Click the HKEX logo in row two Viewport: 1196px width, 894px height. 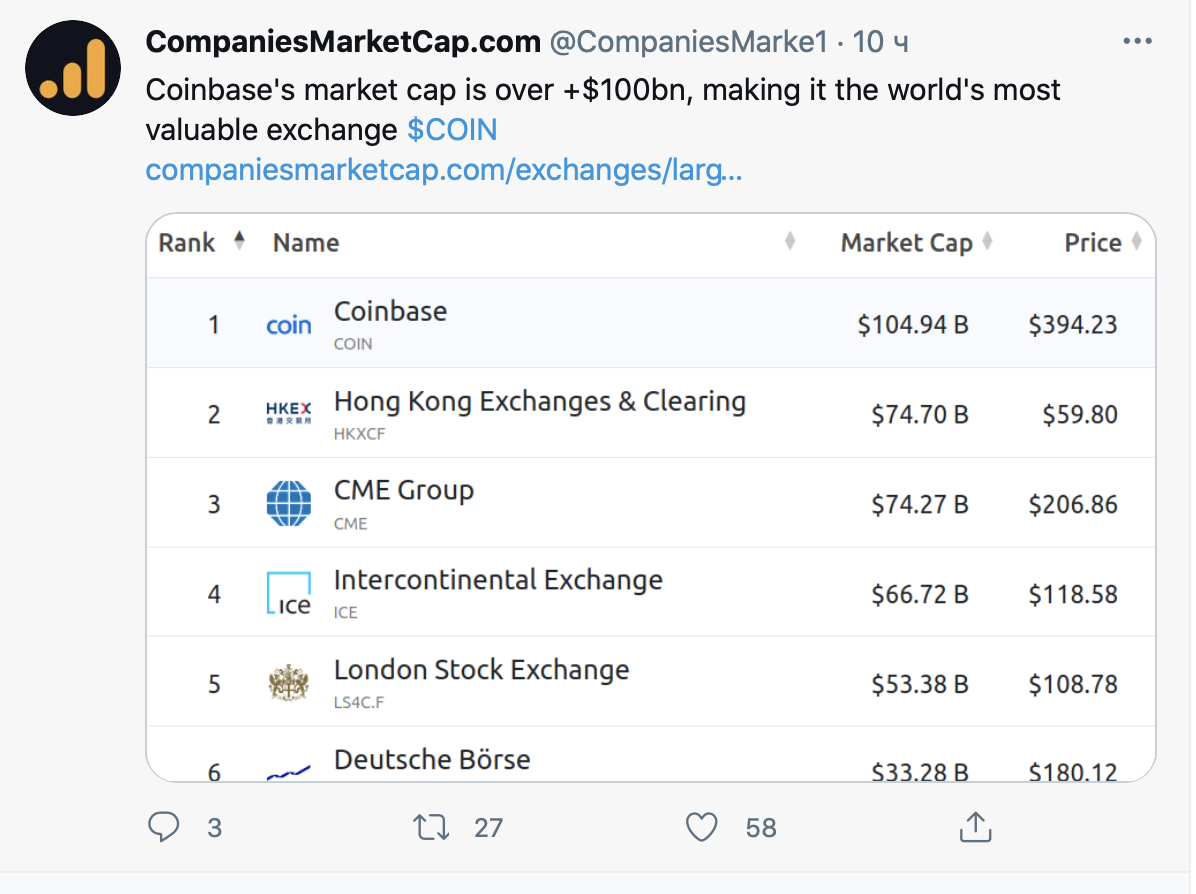[x=289, y=413]
